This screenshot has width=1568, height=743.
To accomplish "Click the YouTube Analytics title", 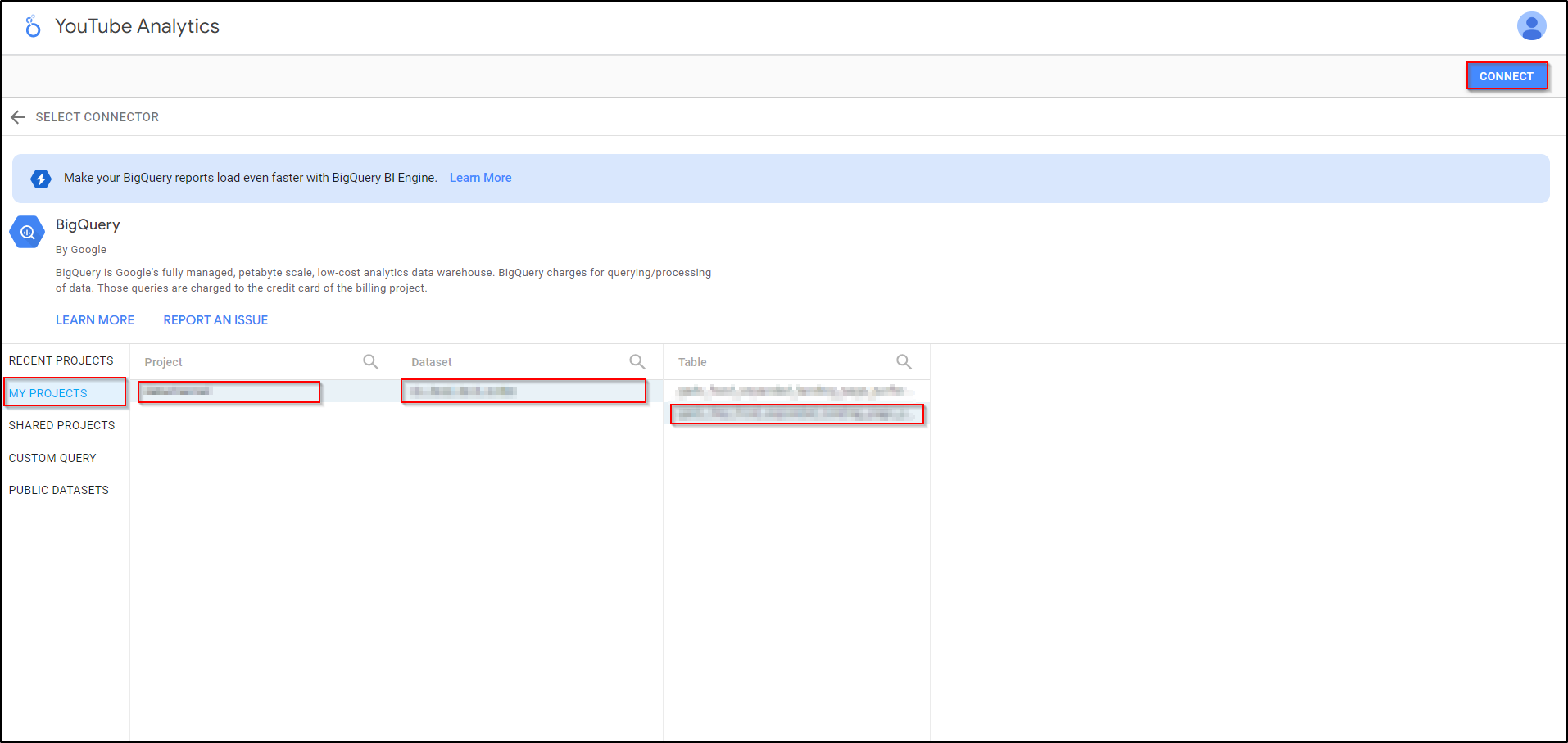I will pos(138,26).
